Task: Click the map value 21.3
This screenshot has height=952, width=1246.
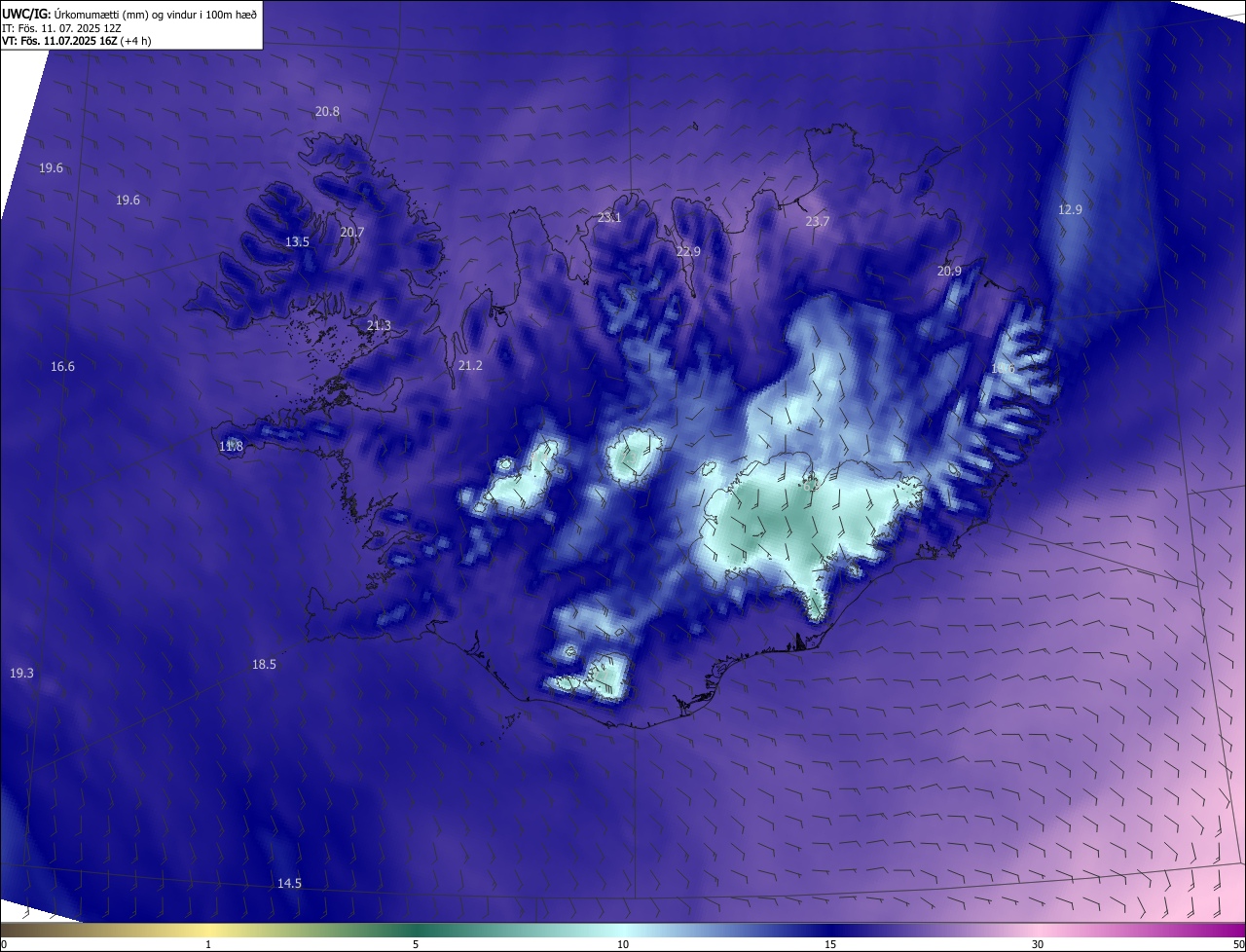Action: pyautogui.click(x=379, y=326)
